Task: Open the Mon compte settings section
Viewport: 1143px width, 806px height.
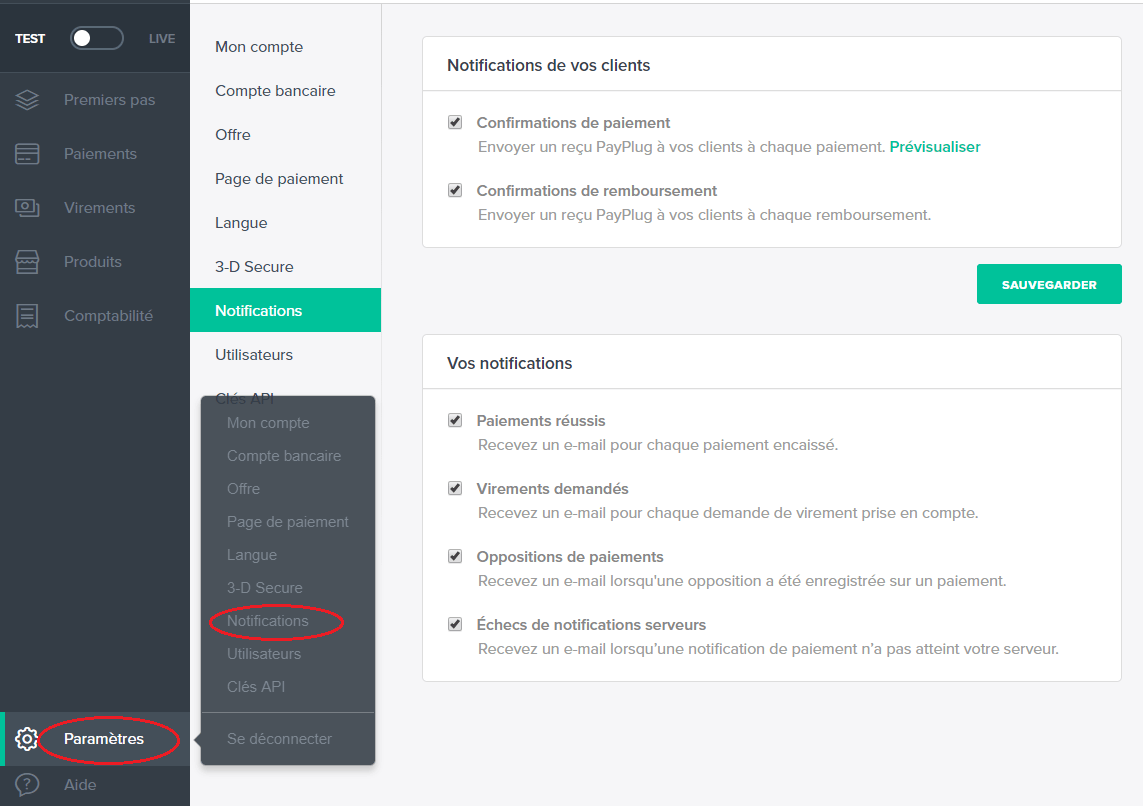Action: [258, 46]
